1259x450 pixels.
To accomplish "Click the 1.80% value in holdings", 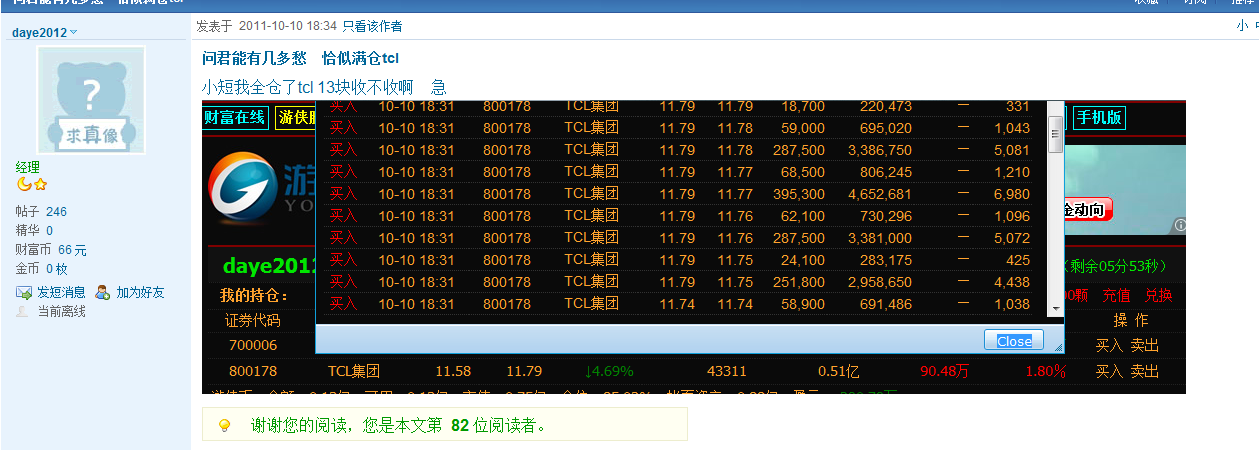I will click(1045, 371).
